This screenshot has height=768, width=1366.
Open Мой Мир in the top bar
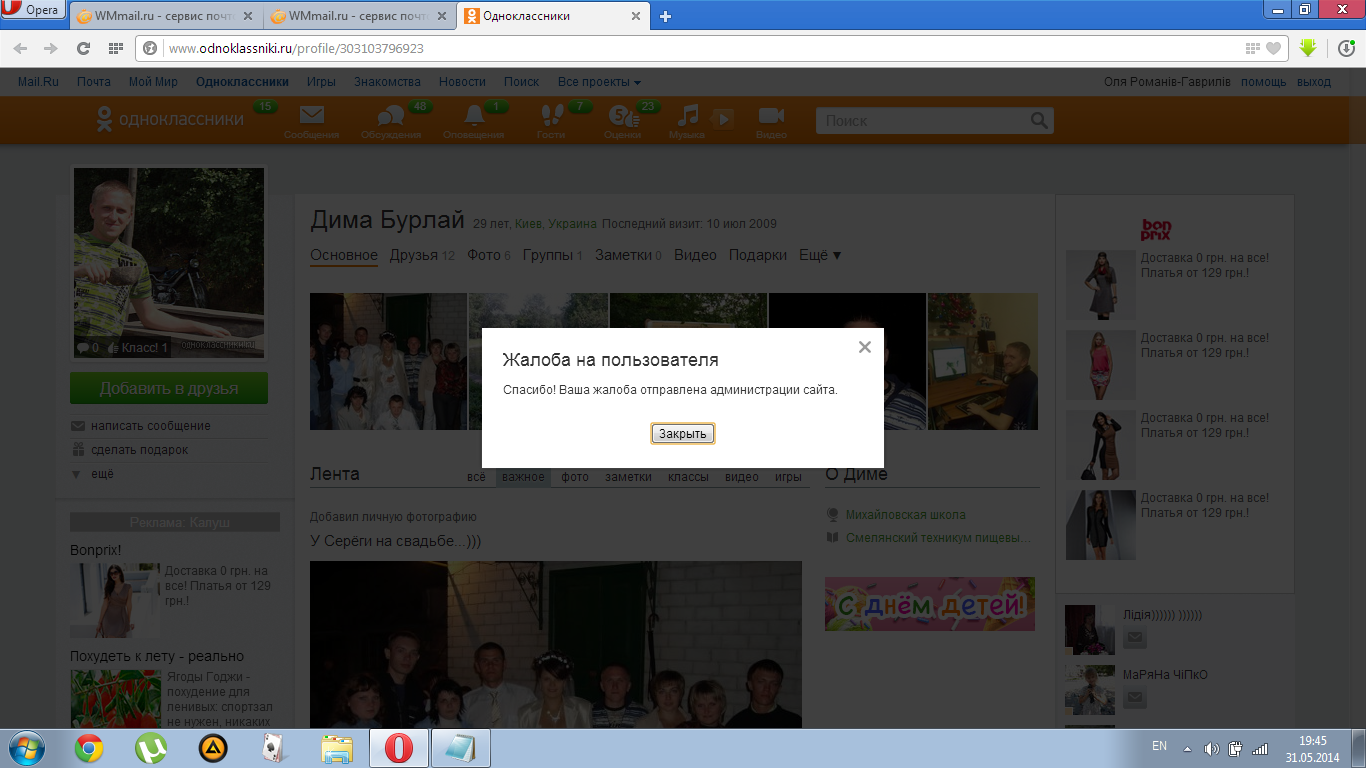(153, 82)
